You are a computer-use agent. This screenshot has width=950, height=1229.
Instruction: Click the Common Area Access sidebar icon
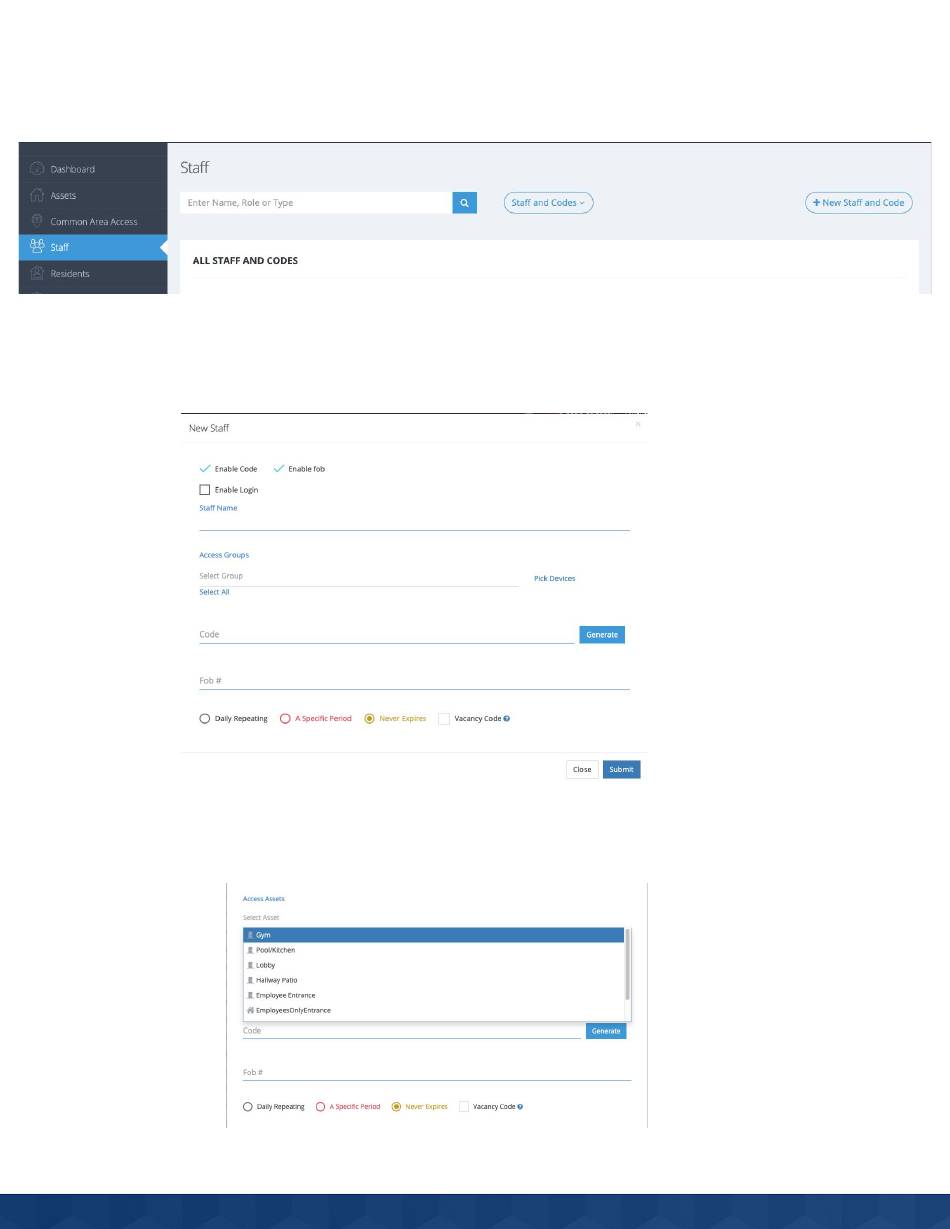(37, 221)
